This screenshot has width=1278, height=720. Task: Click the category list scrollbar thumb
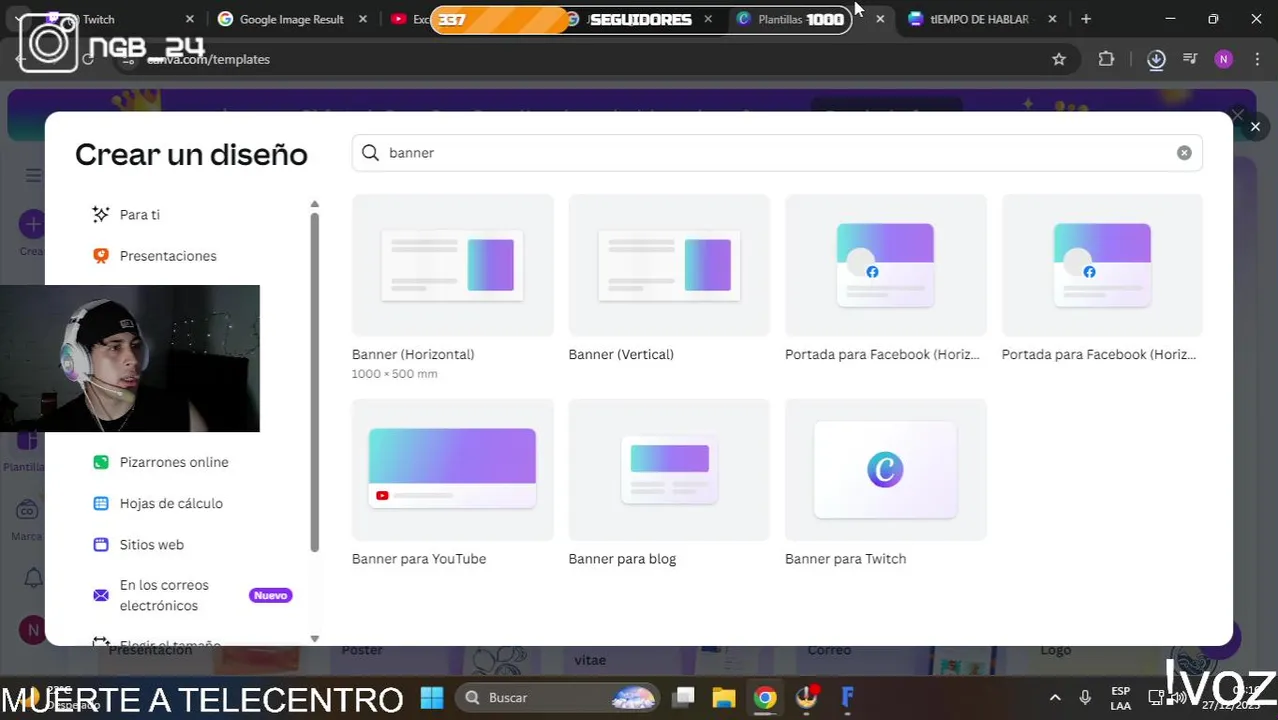coord(315,381)
